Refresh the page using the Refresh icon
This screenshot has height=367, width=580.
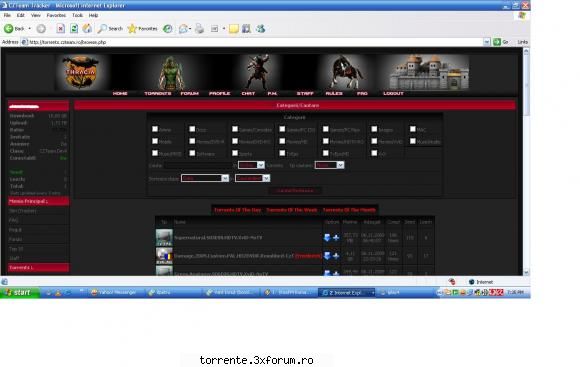(74, 28)
